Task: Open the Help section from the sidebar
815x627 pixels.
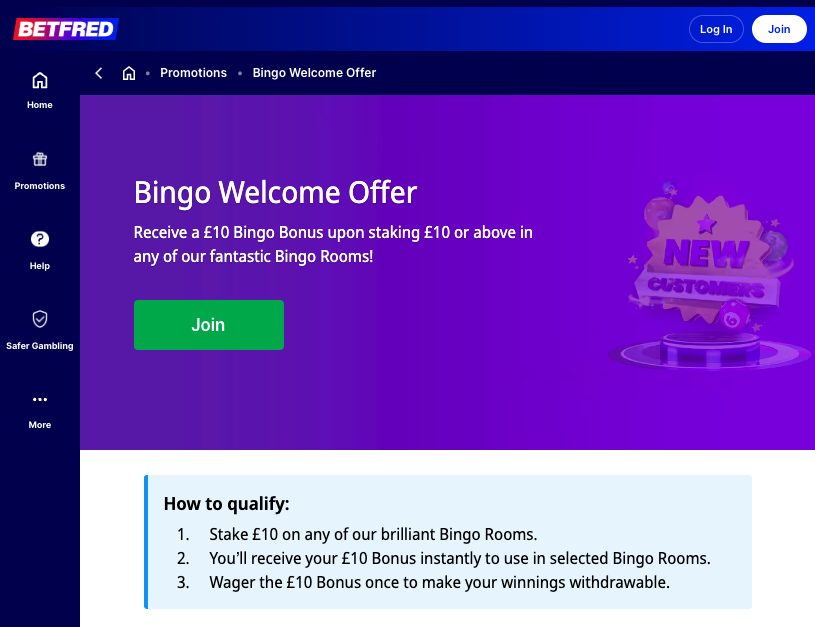Action: 39,265
